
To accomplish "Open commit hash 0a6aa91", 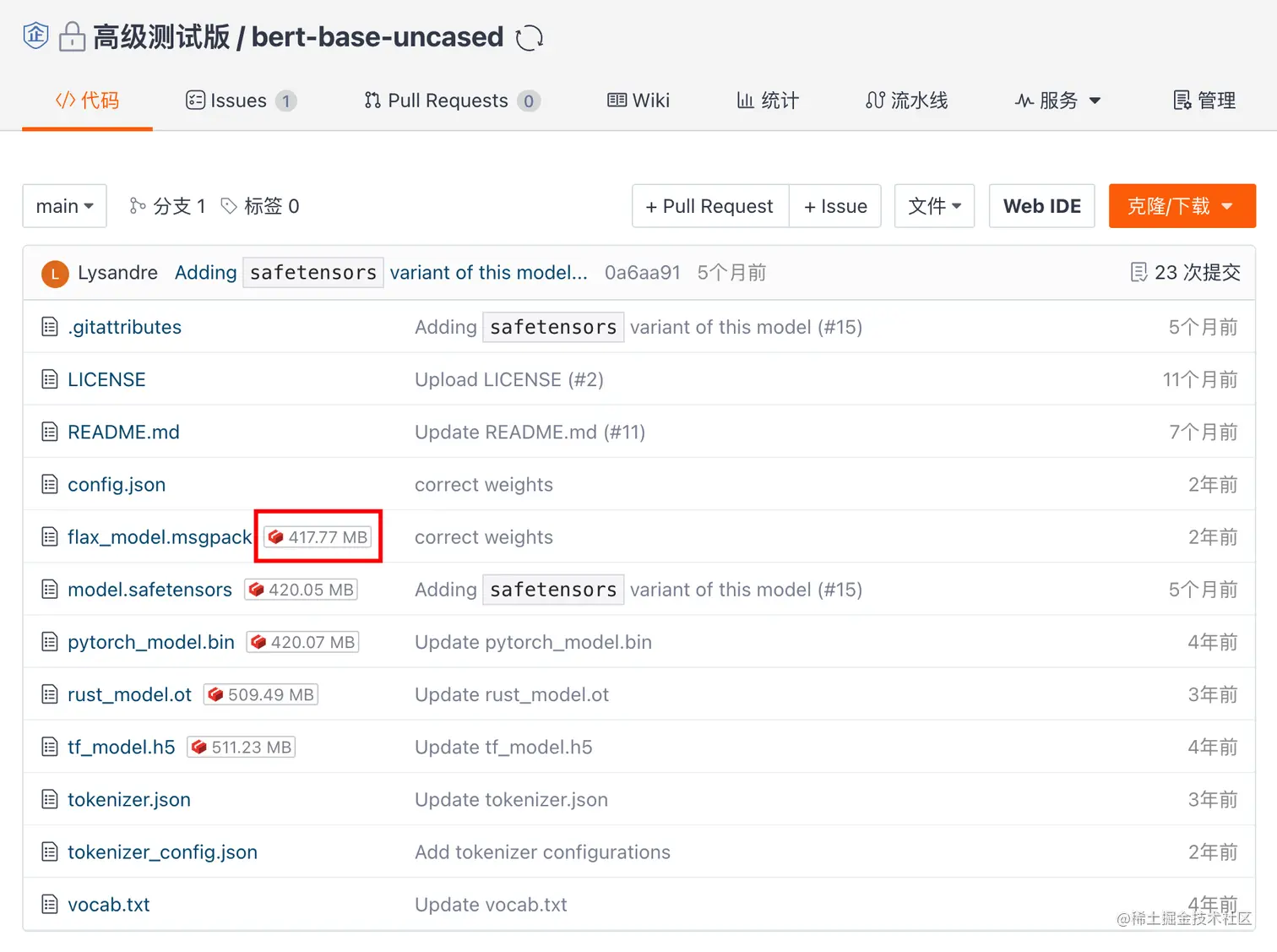I will 643,273.
